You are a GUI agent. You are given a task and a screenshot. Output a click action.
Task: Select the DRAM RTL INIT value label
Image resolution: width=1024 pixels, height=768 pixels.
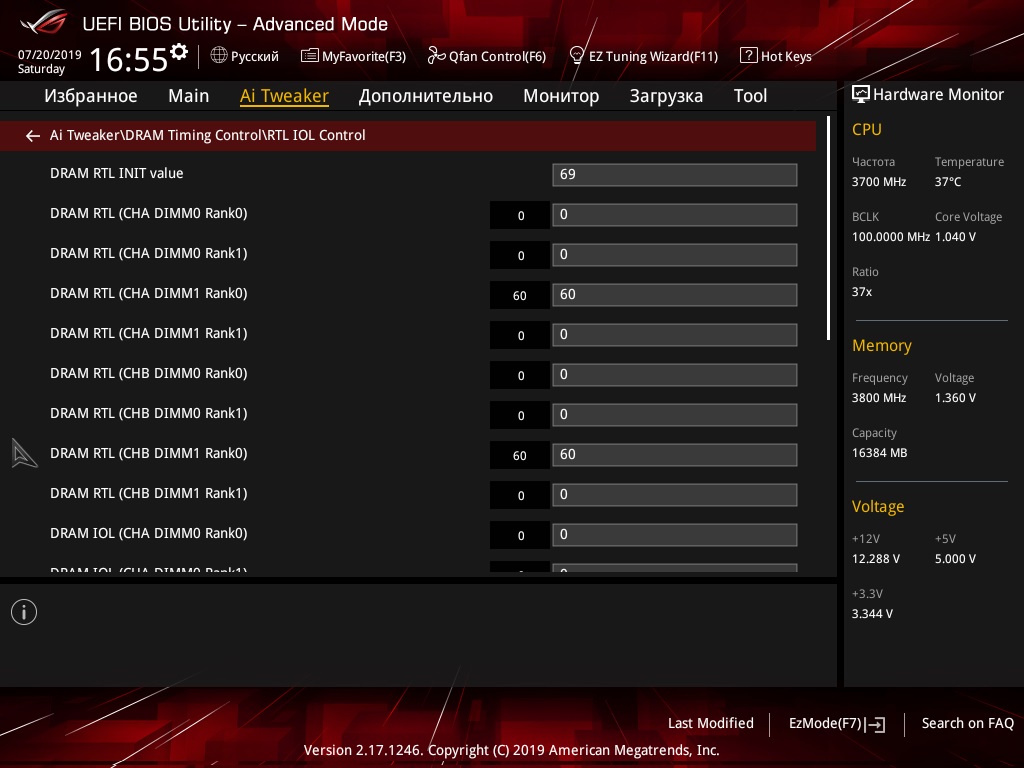117,174
